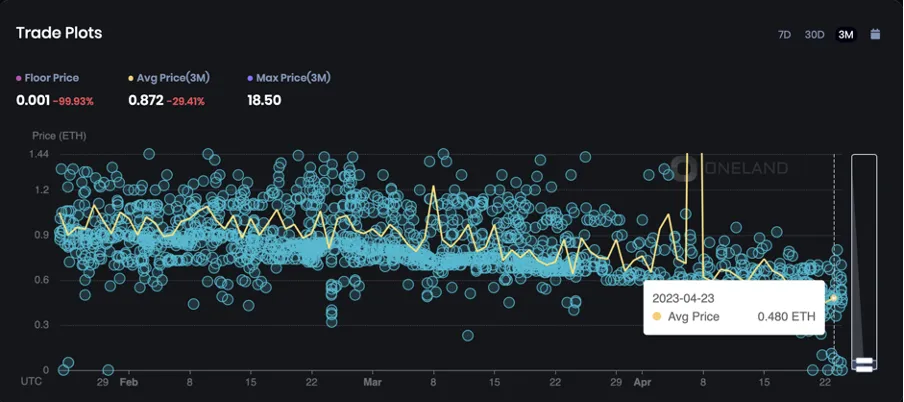
Task: Click the purple Floor Price legend dot
Action: [19, 77]
